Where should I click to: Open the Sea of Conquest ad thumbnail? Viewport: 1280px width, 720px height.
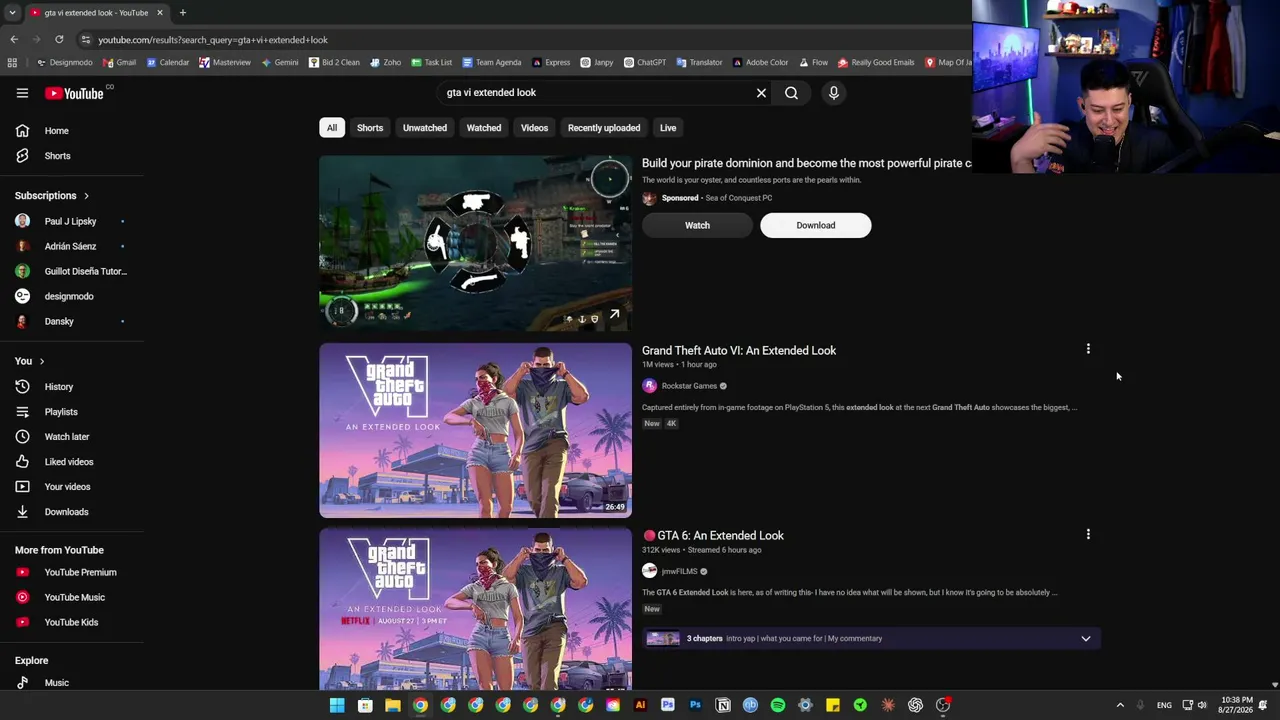pos(476,243)
